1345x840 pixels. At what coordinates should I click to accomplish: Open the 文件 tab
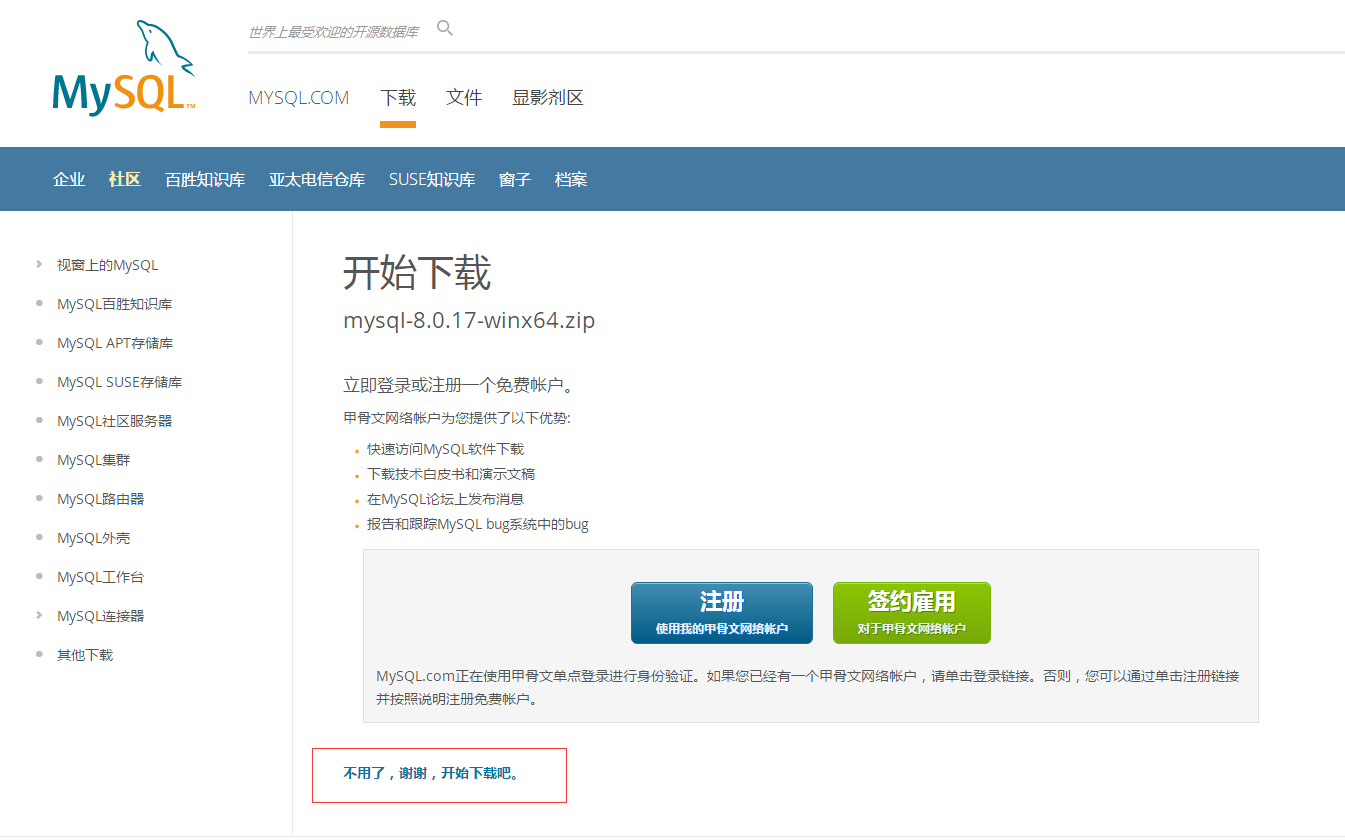point(464,98)
